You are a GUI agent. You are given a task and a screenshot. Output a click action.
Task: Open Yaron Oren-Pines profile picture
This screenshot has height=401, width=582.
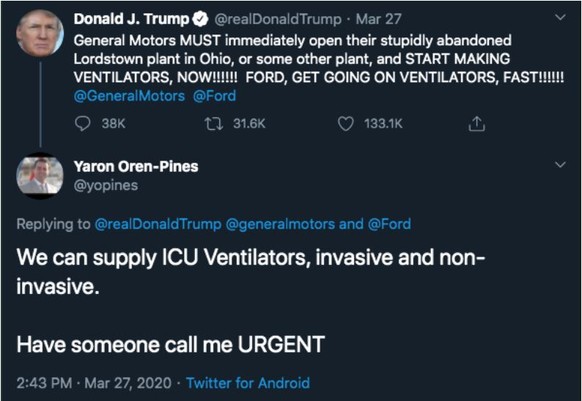coord(40,176)
